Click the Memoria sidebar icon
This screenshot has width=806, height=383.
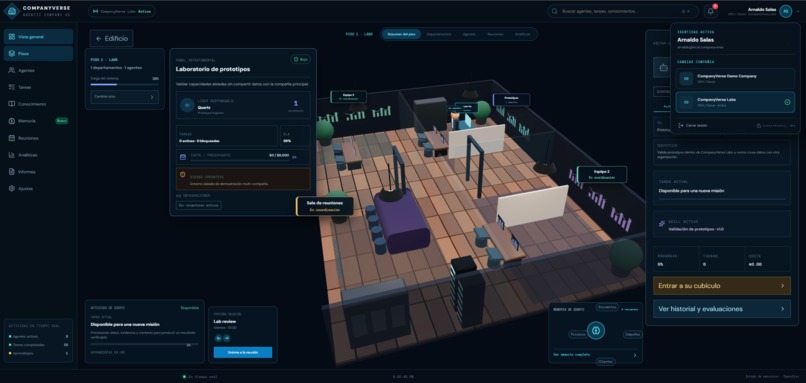tap(11, 121)
